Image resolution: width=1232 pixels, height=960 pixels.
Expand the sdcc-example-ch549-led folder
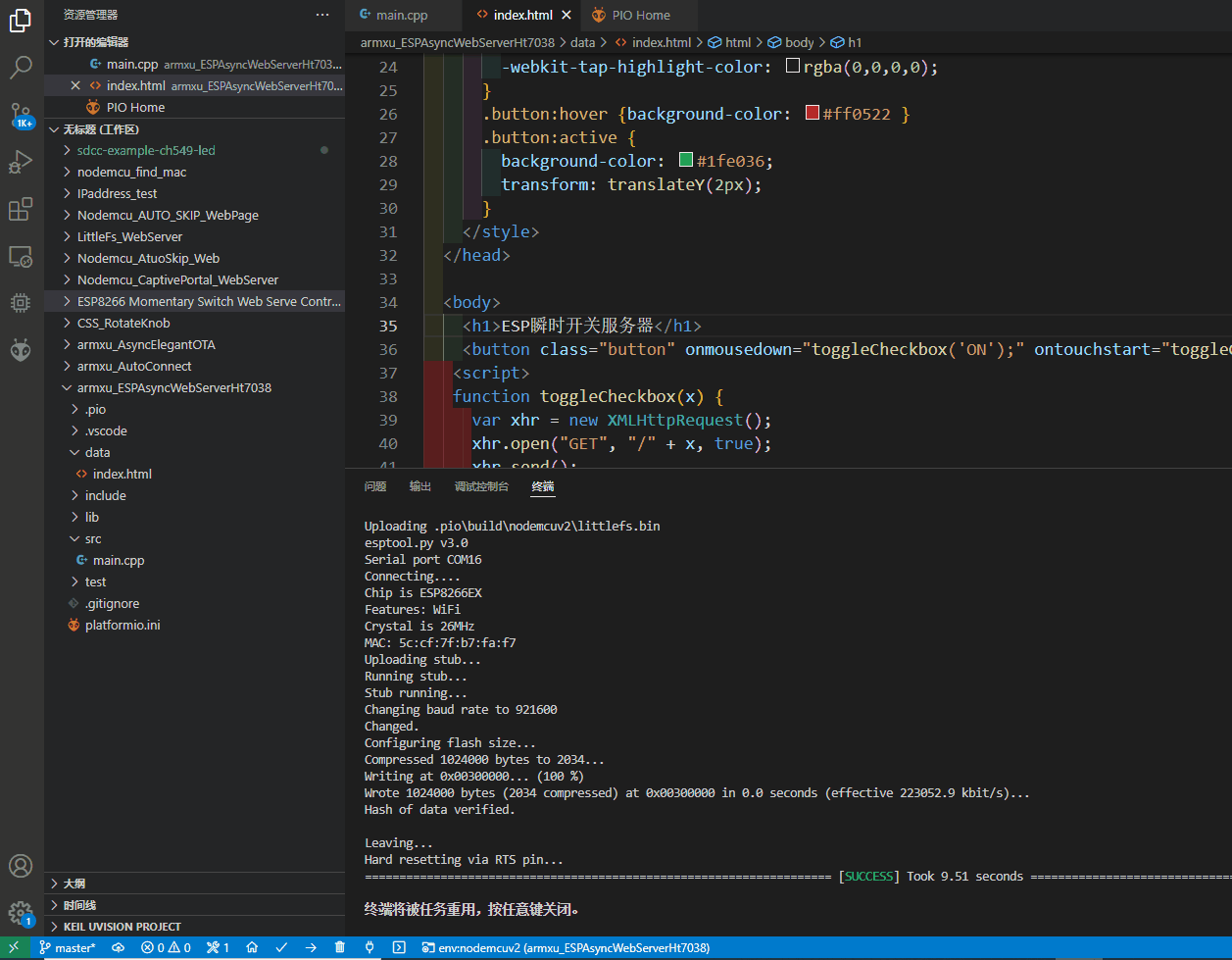194,150
